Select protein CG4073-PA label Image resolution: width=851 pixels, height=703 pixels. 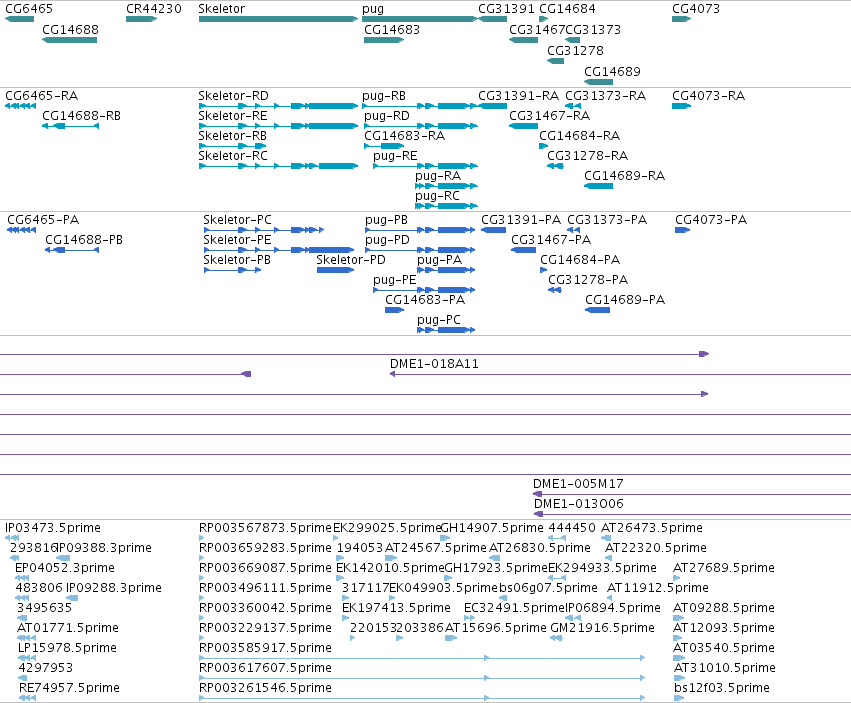pos(711,220)
